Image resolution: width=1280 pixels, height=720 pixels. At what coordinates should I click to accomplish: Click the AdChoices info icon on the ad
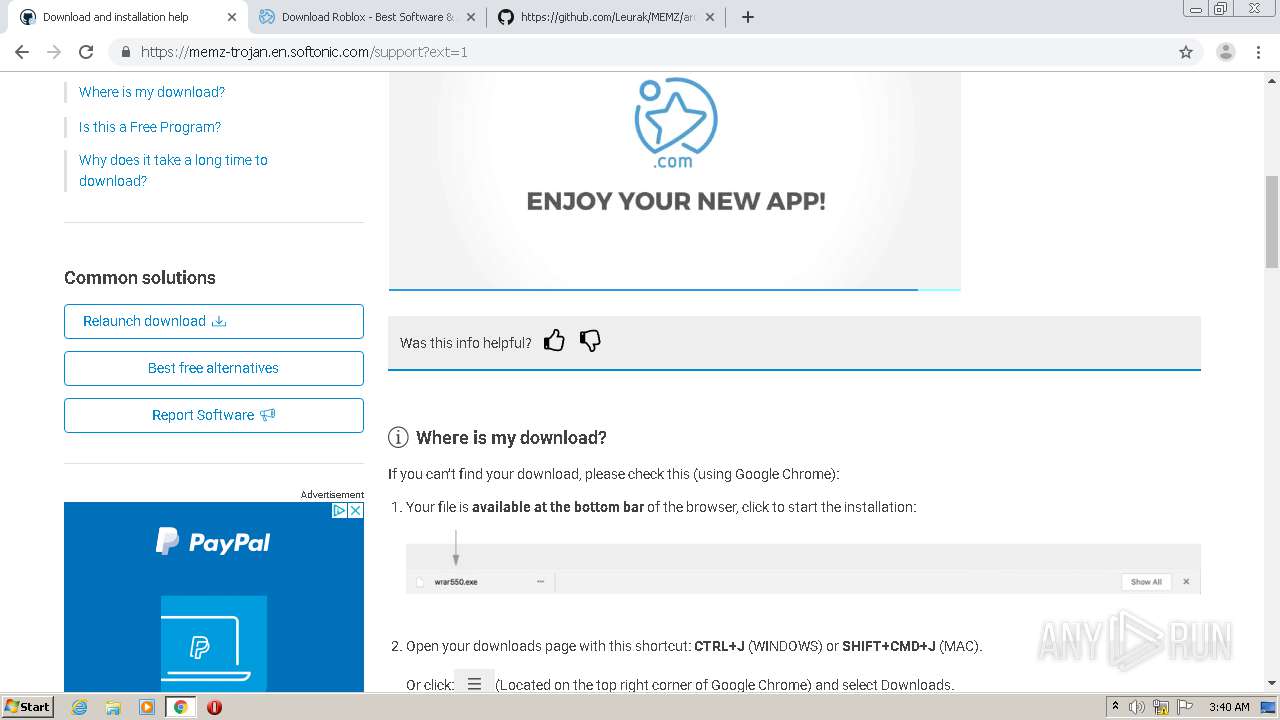[339, 510]
